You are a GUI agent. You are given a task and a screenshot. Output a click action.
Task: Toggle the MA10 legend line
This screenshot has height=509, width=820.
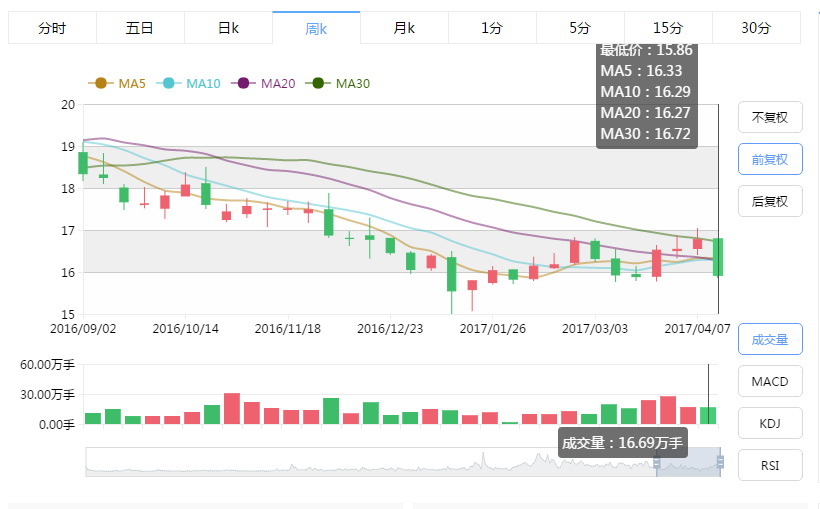click(189, 83)
